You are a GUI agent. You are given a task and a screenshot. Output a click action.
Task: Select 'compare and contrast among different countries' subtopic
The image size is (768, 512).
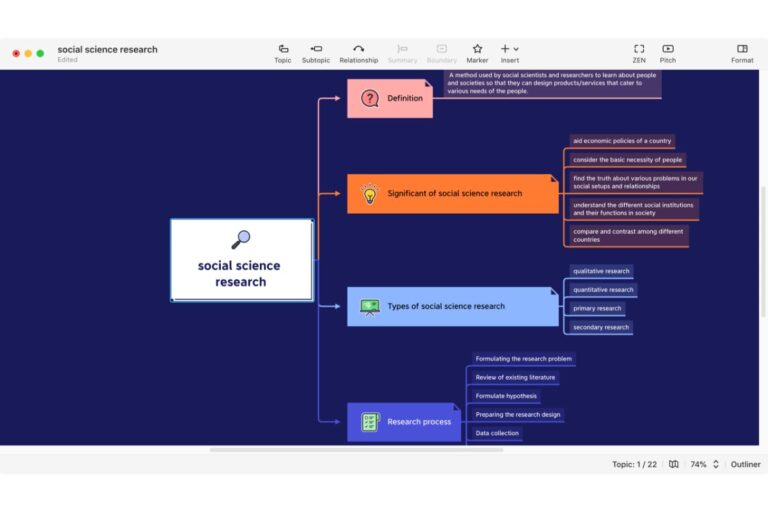629,236
